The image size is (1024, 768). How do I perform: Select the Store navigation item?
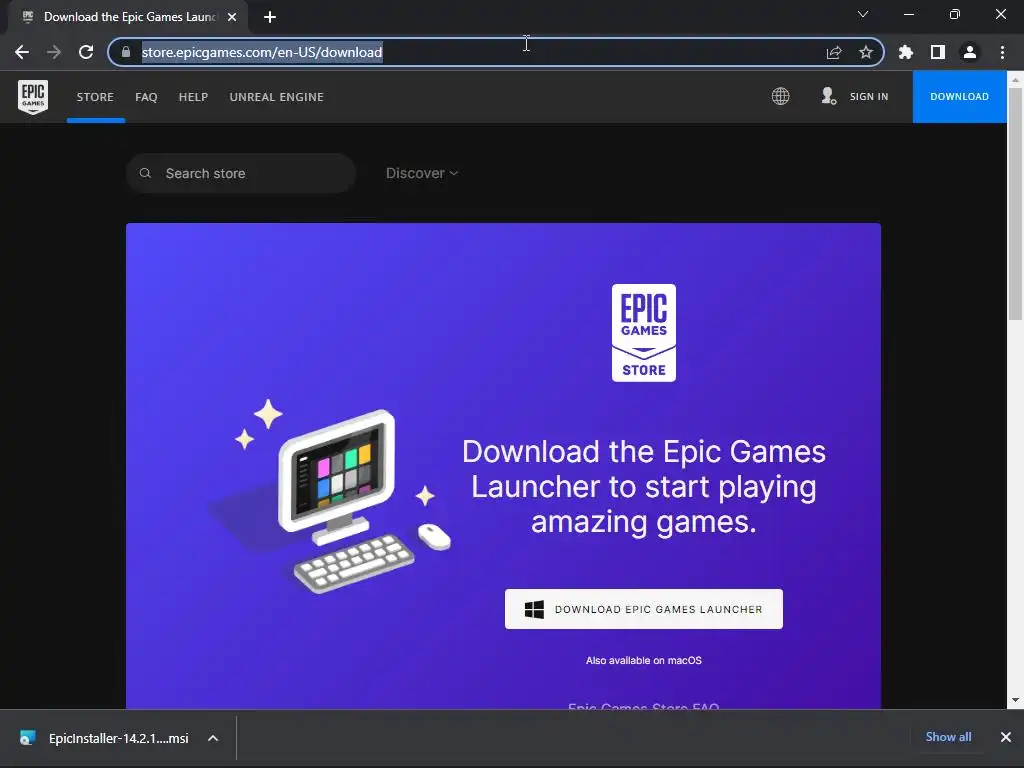95,97
